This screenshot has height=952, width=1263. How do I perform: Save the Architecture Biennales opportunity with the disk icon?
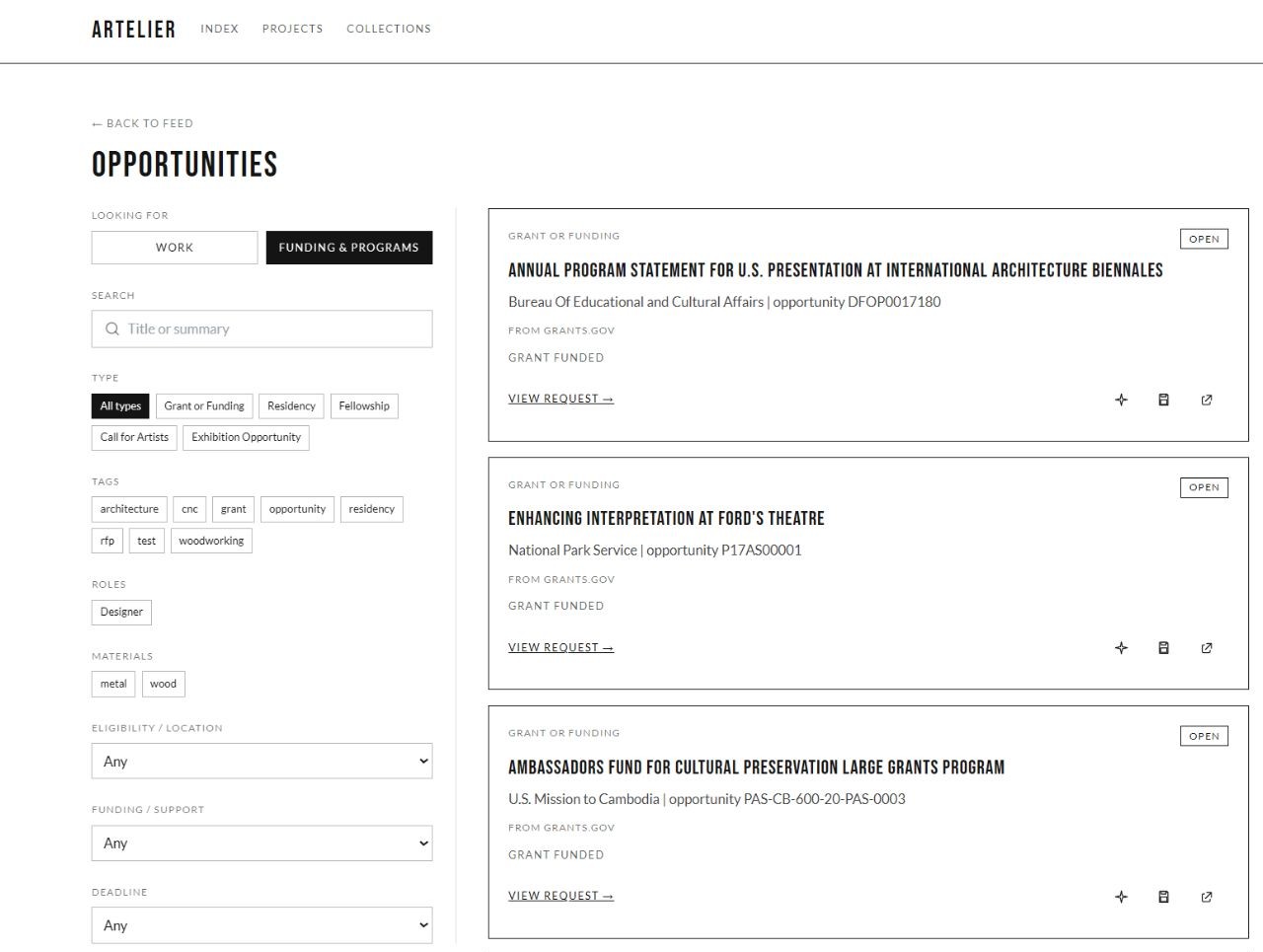point(1163,400)
